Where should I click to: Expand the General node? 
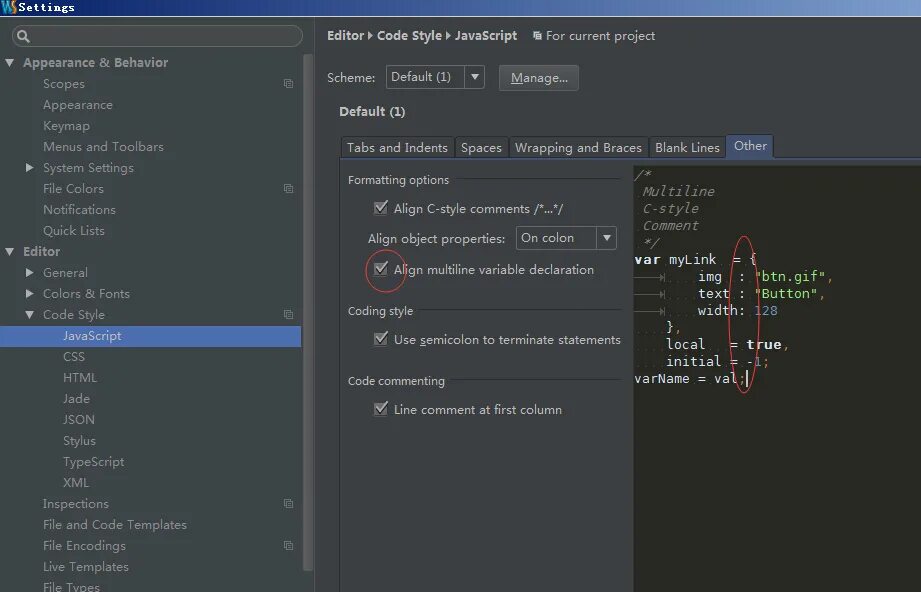click(x=30, y=273)
